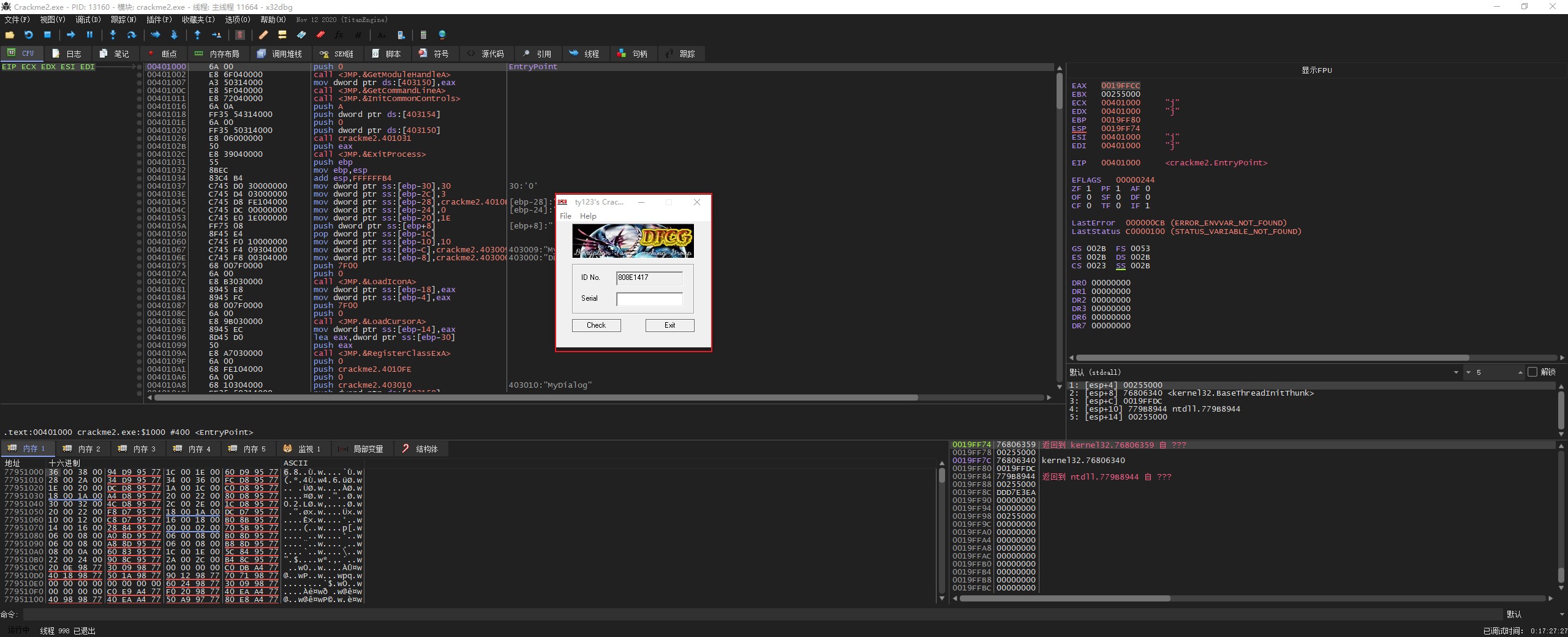Viewport: 1568px width, 637px height.
Task: Expand the 默认 (stdcall) calling convention dropdown
Action: coord(1456,372)
